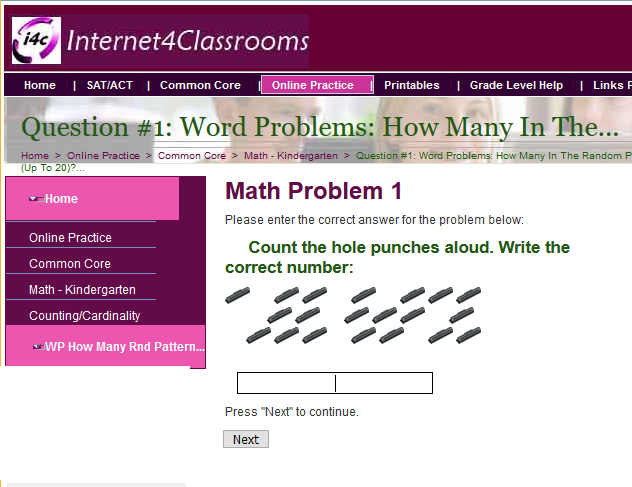Click the small icon beside sidebar Home

coord(36,199)
